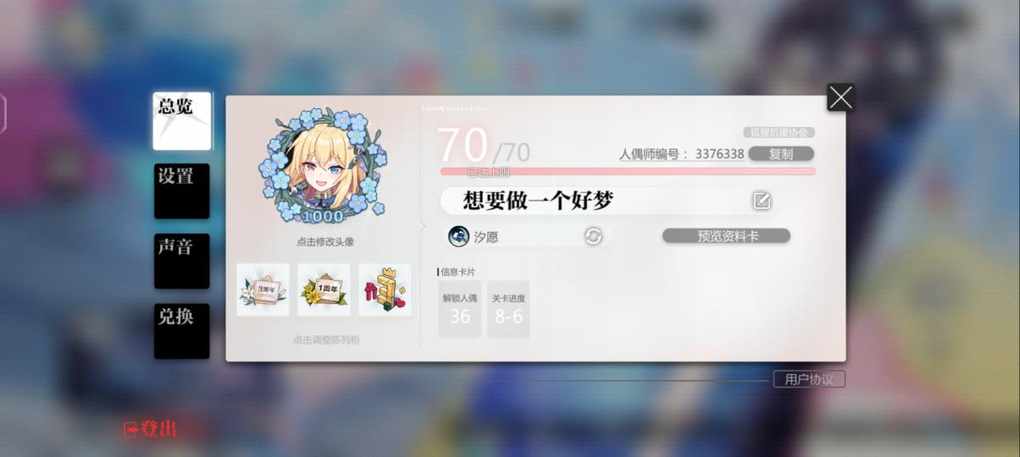
Task: Click the 复制 copy ID button
Action: click(x=781, y=154)
